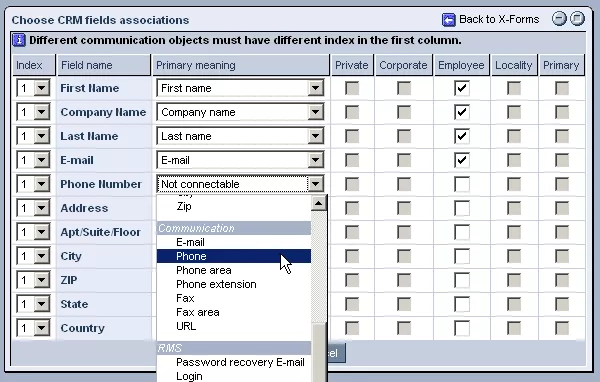Click the round minimize panel icon
The height and width of the screenshot is (382, 600).
tap(559, 18)
